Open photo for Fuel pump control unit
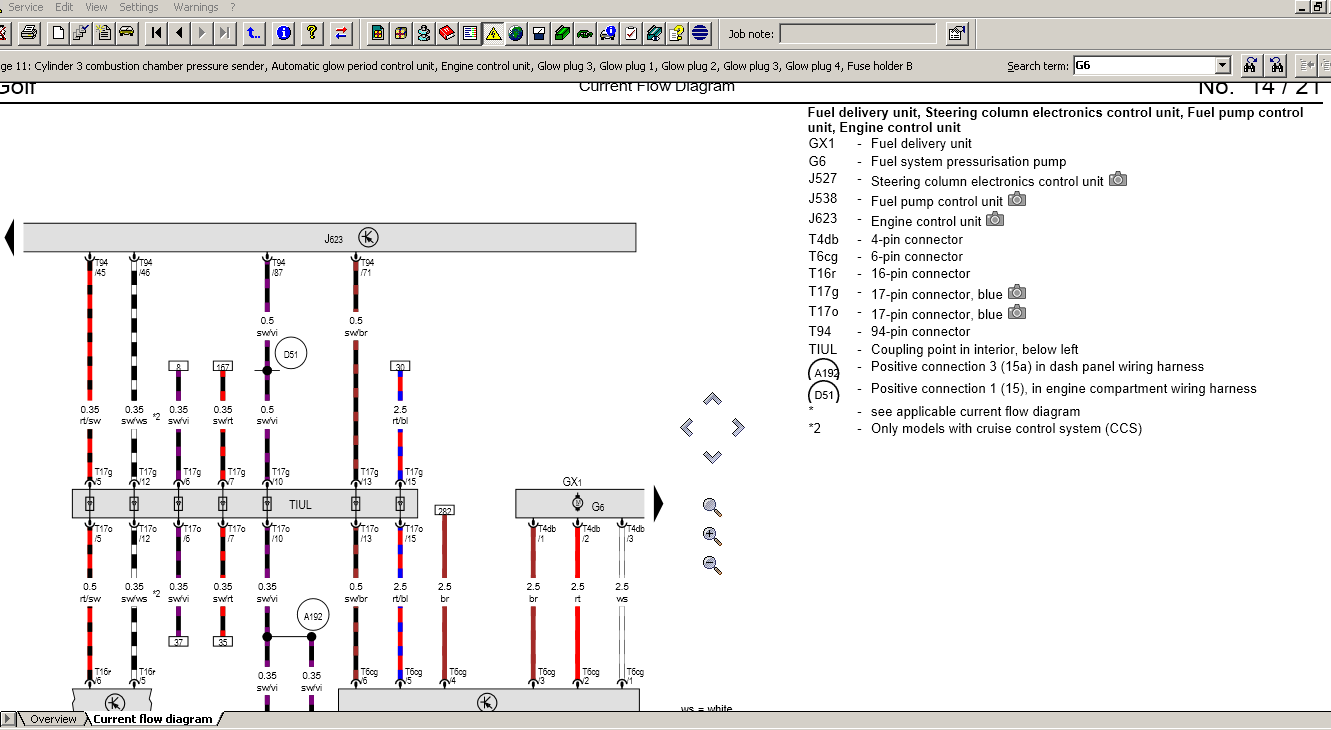The height and width of the screenshot is (730, 1331). click(1017, 200)
